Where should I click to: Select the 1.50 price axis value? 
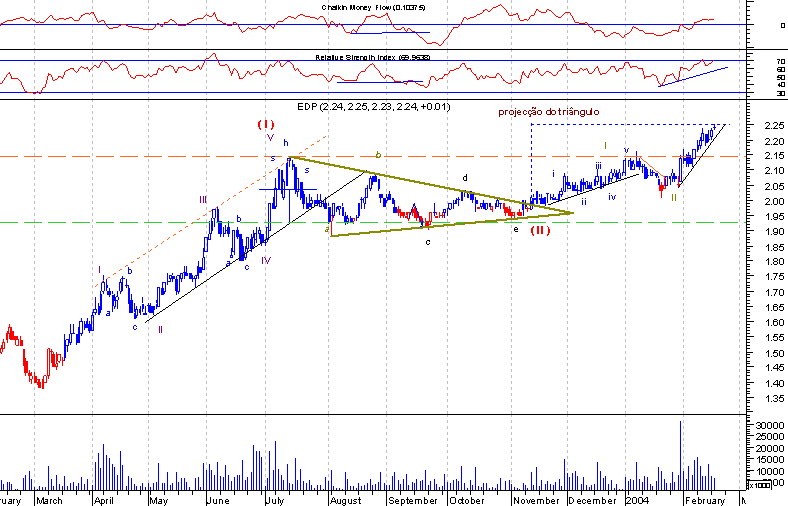[774, 353]
